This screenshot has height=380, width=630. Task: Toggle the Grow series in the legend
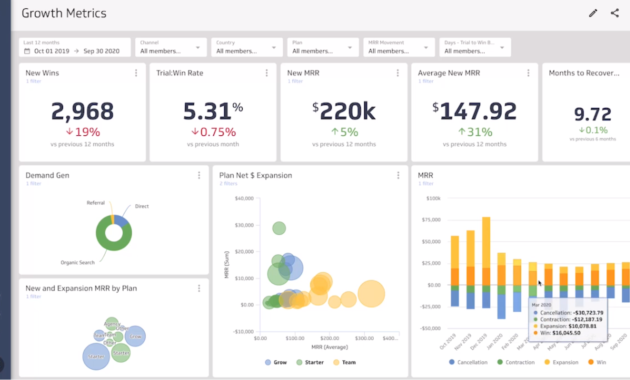[276, 362]
